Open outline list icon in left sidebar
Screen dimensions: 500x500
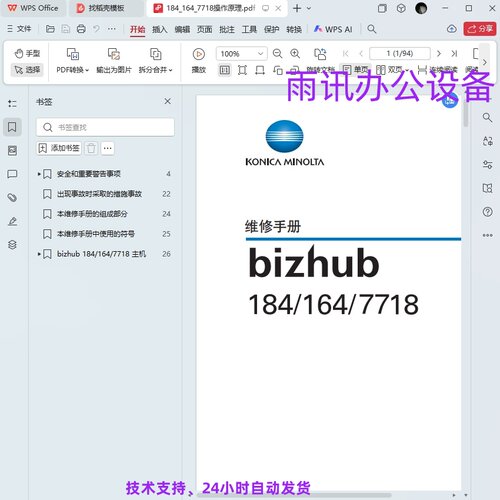12,103
